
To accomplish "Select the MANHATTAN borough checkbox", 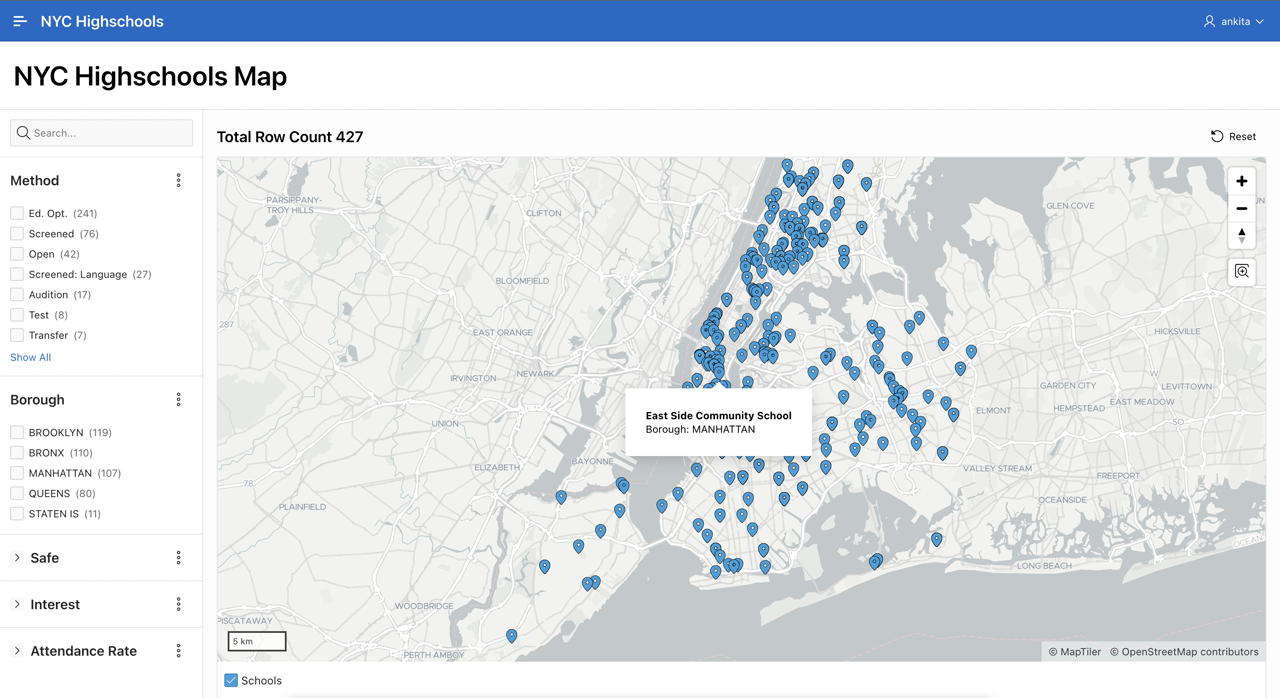I will pos(17,473).
